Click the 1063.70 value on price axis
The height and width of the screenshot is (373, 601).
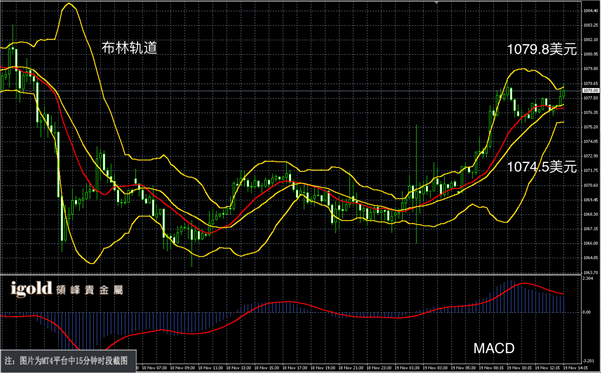pos(591,273)
